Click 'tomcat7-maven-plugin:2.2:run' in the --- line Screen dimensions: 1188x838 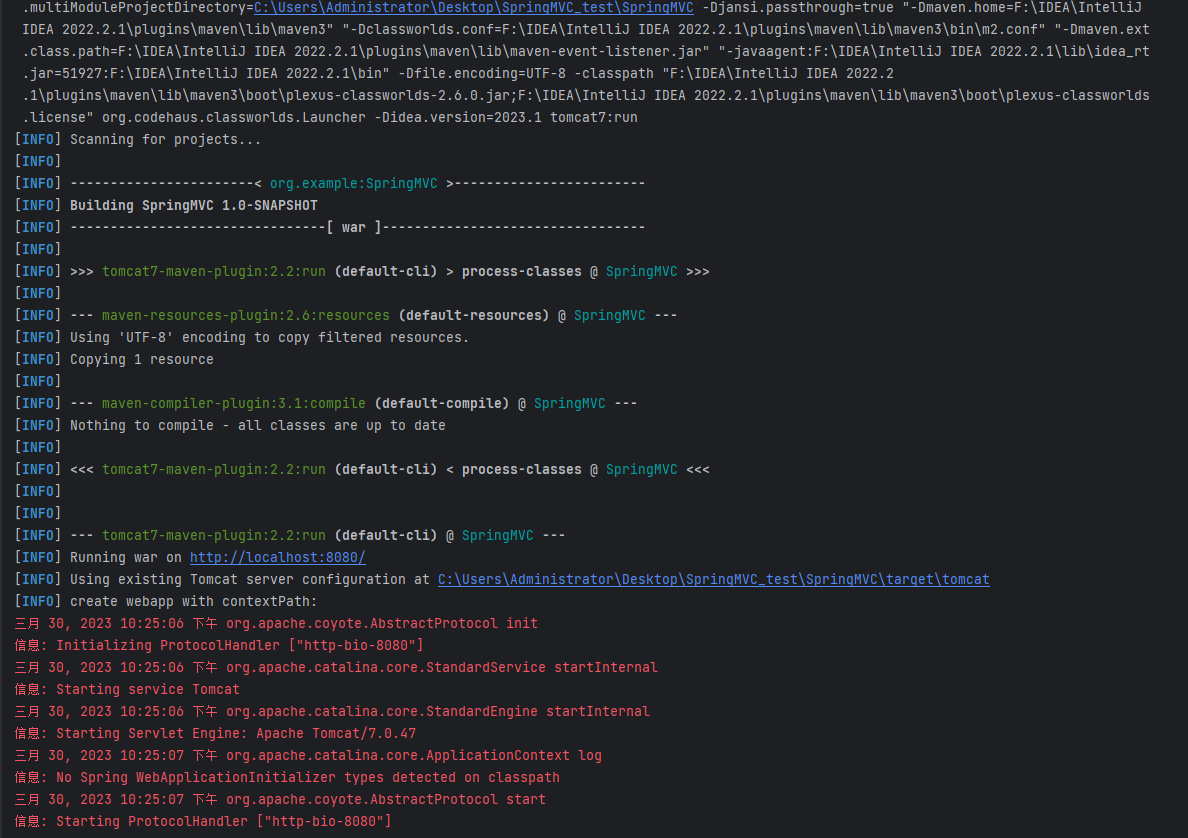coord(214,535)
